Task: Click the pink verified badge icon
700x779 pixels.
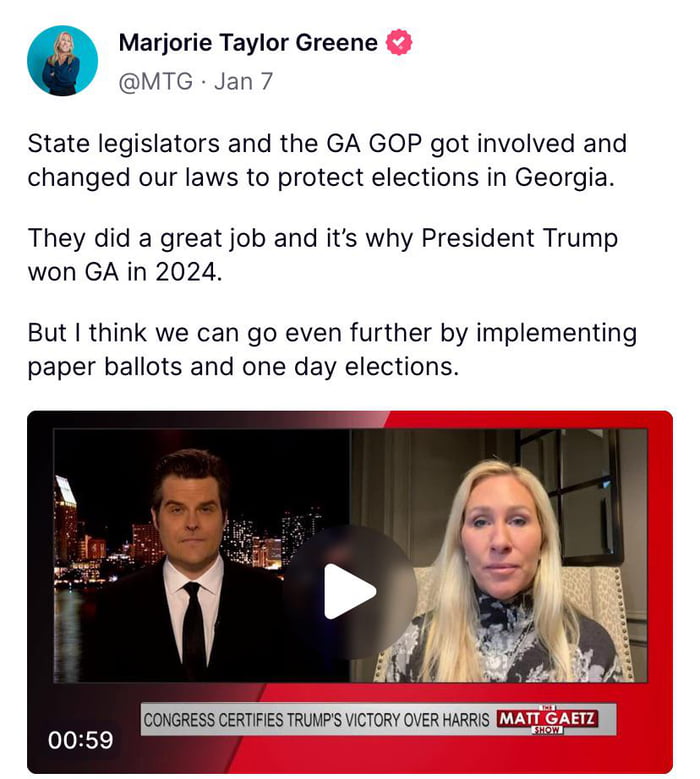Action: pos(399,42)
